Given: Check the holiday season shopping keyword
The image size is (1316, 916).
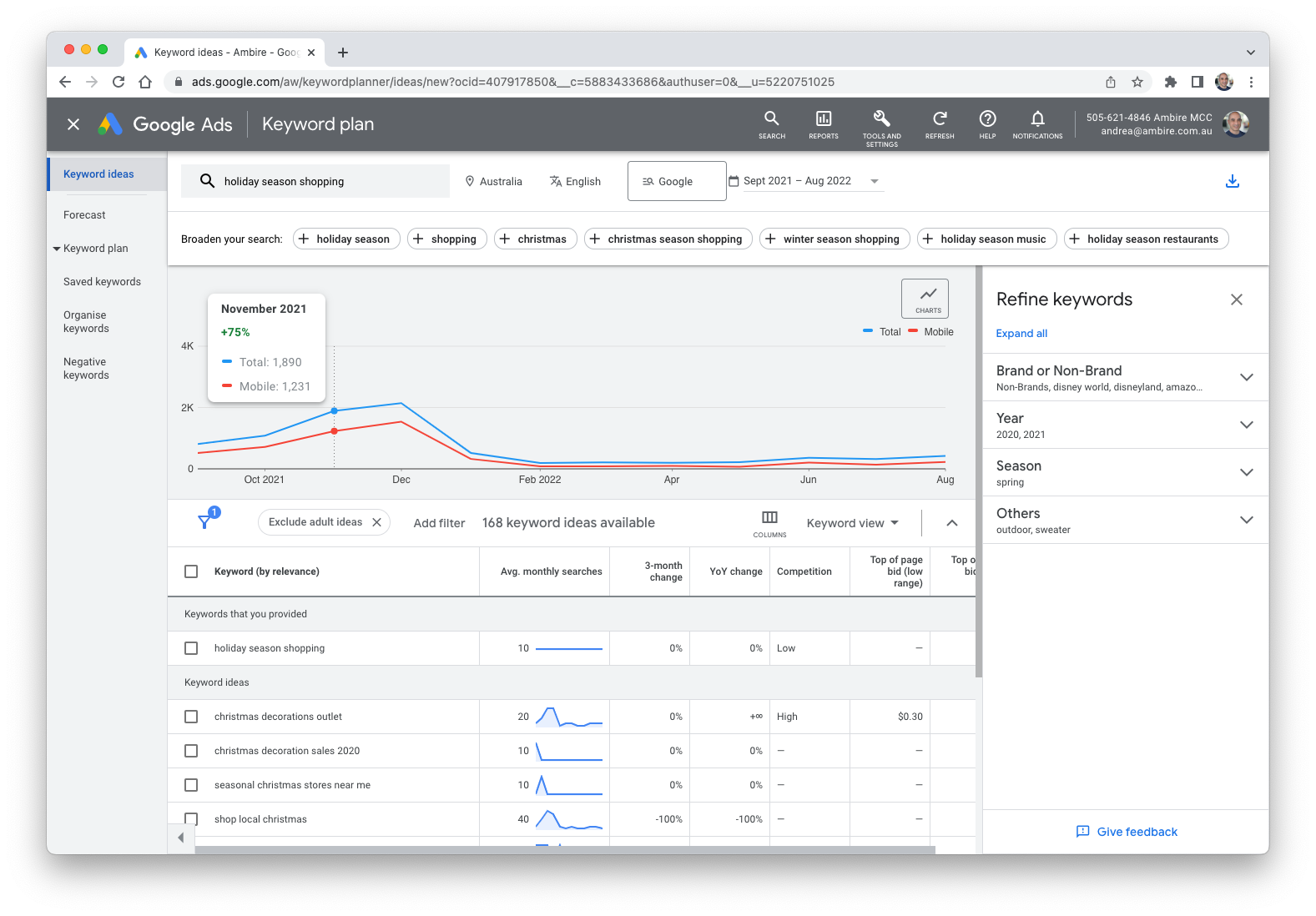Looking at the screenshot, I should pyautogui.click(x=191, y=648).
